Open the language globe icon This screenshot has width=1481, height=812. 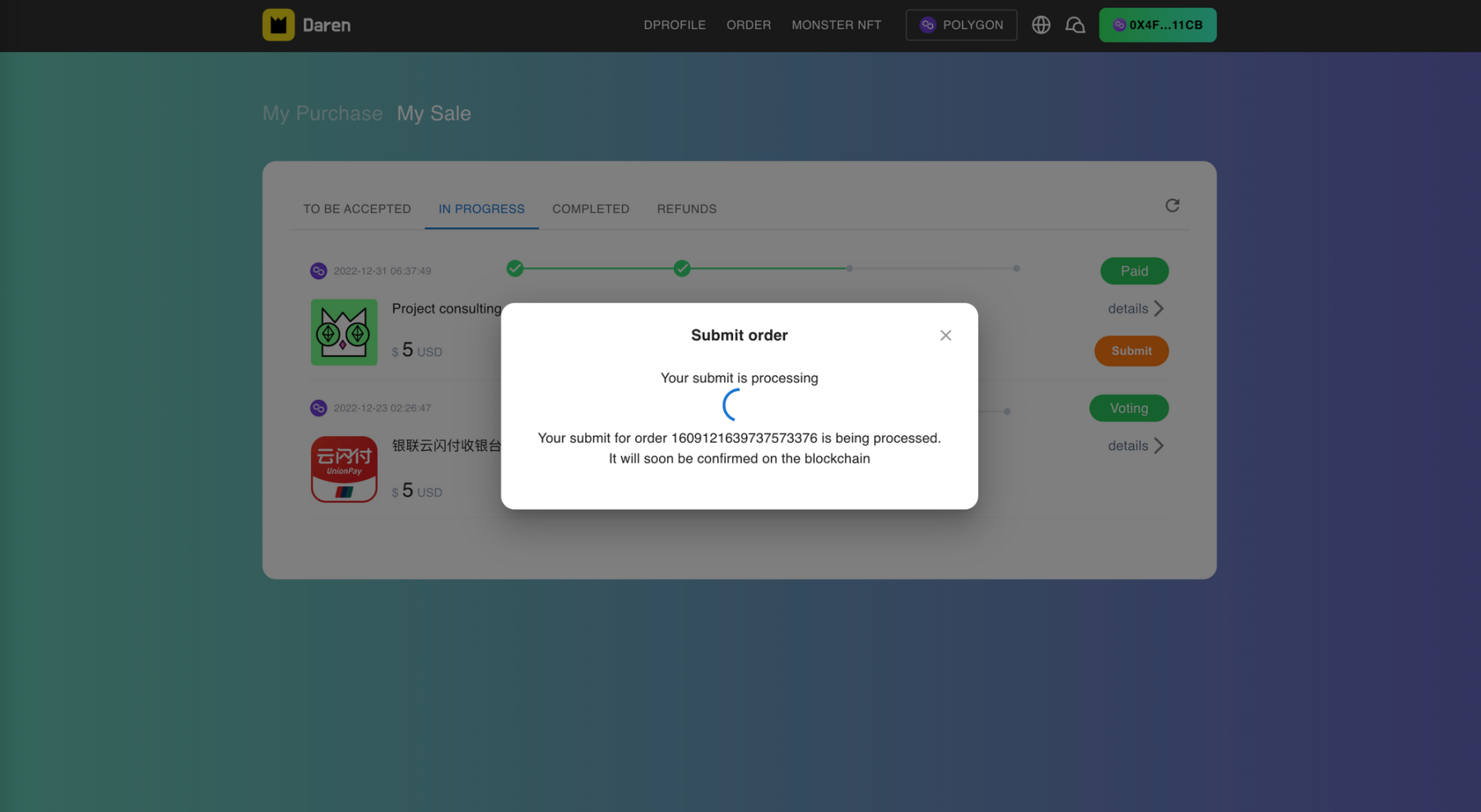[x=1041, y=25]
